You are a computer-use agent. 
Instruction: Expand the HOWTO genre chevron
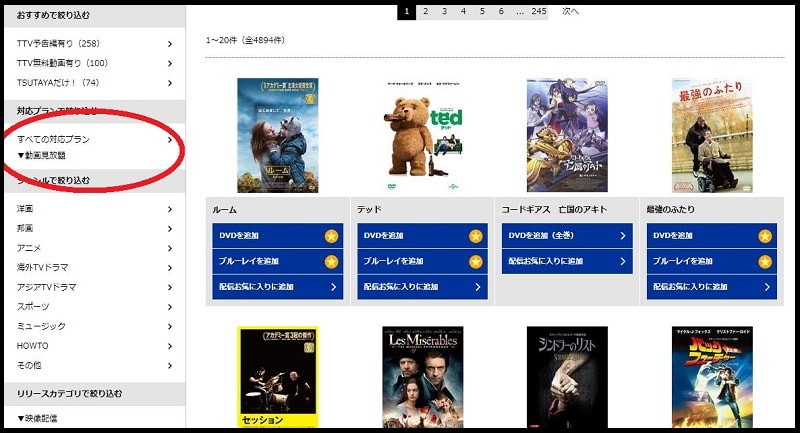click(170, 346)
